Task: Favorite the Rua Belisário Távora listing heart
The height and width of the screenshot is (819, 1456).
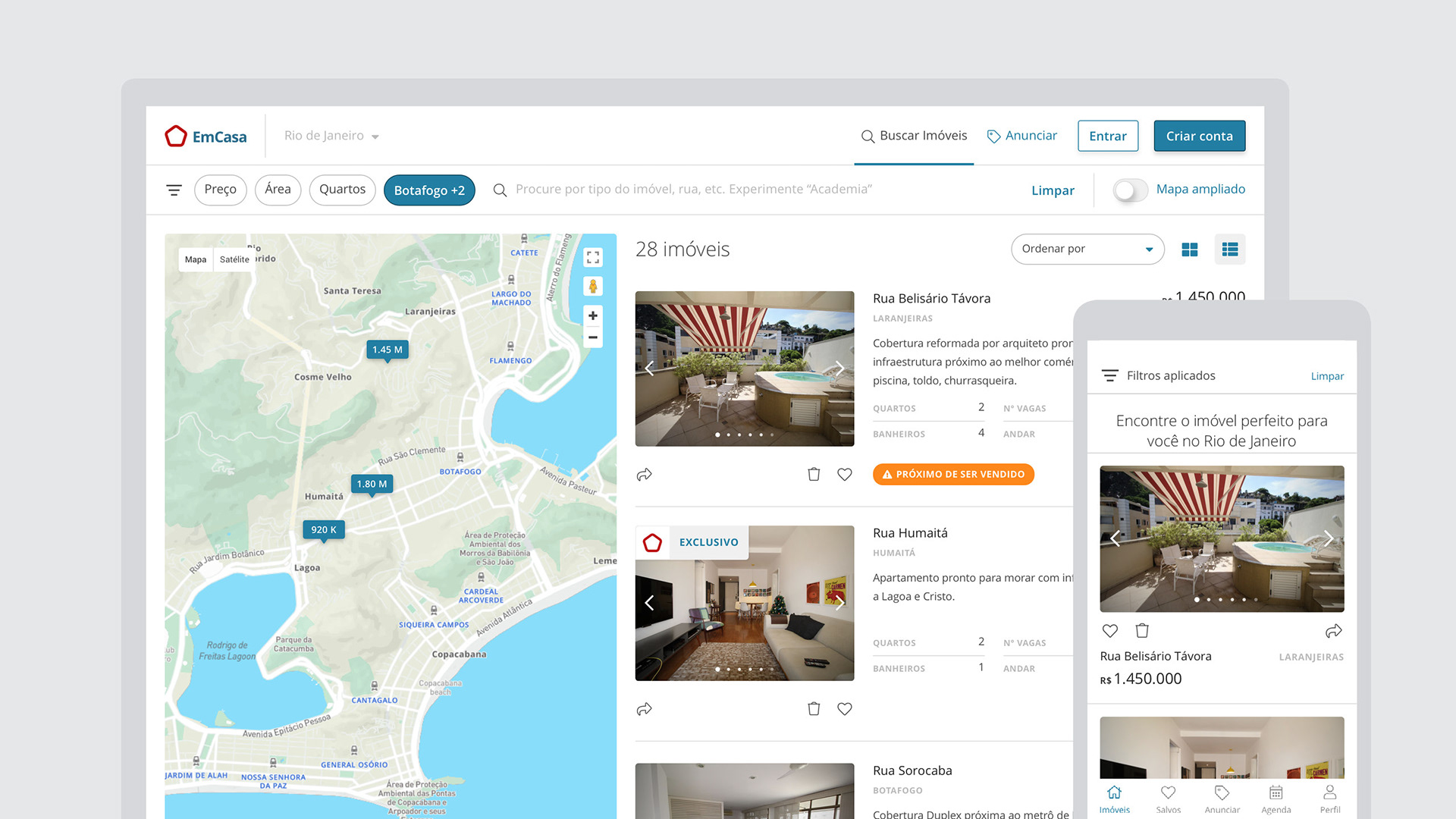Action: 844,475
